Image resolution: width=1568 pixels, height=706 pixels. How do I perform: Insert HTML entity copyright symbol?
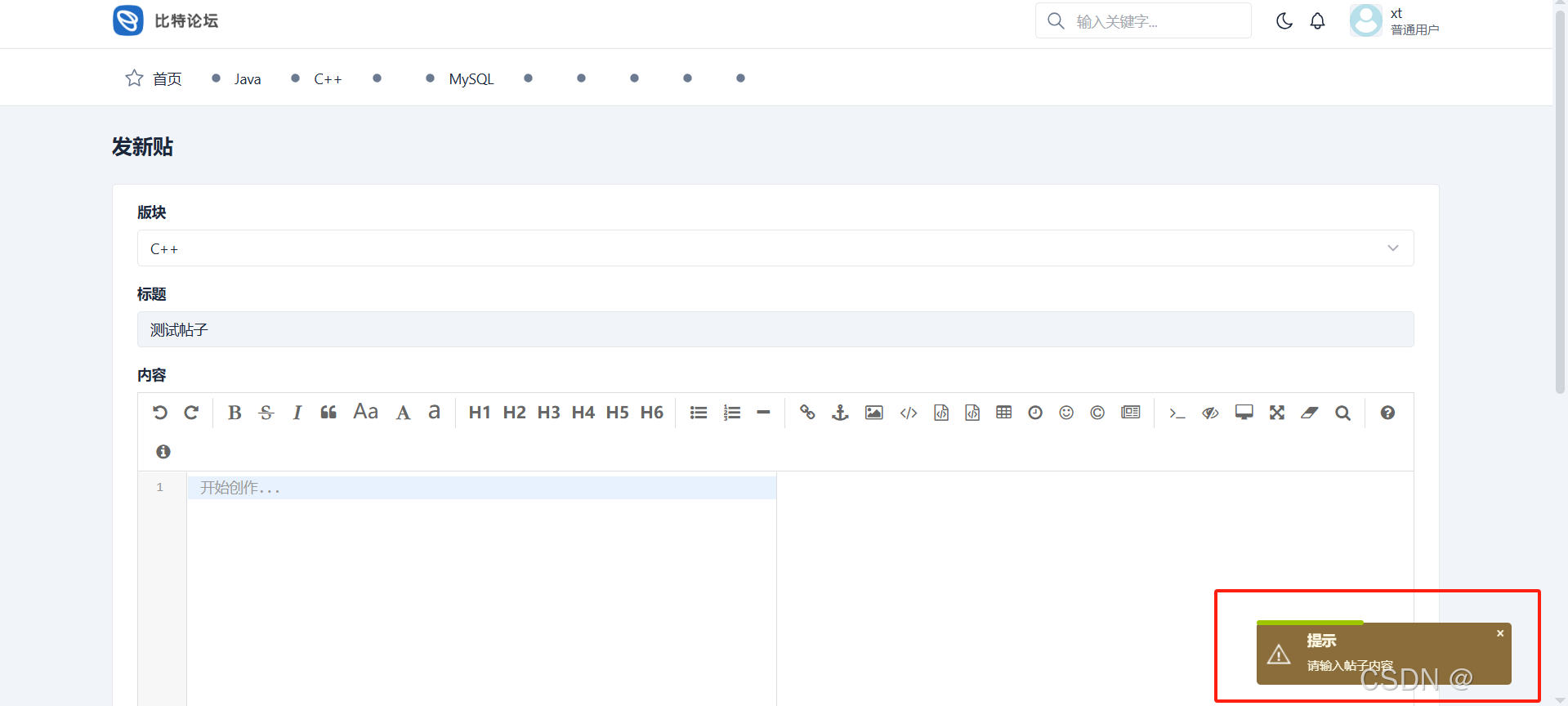(x=1097, y=413)
